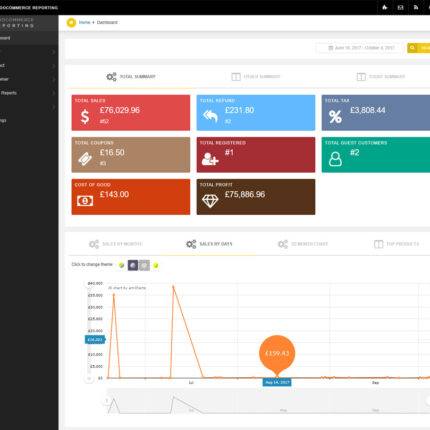
Task: Click the £143.00 cost of good value
Action: click(x=114, y=194)
